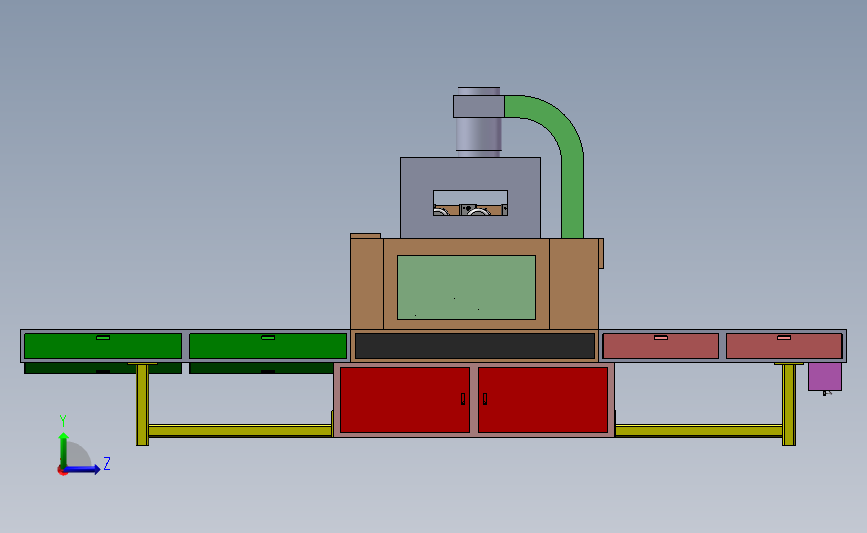Pick the leftmost bright green conveyor panel
The width and height of the screenshot is (867, 533).
(x=103, y=346)
